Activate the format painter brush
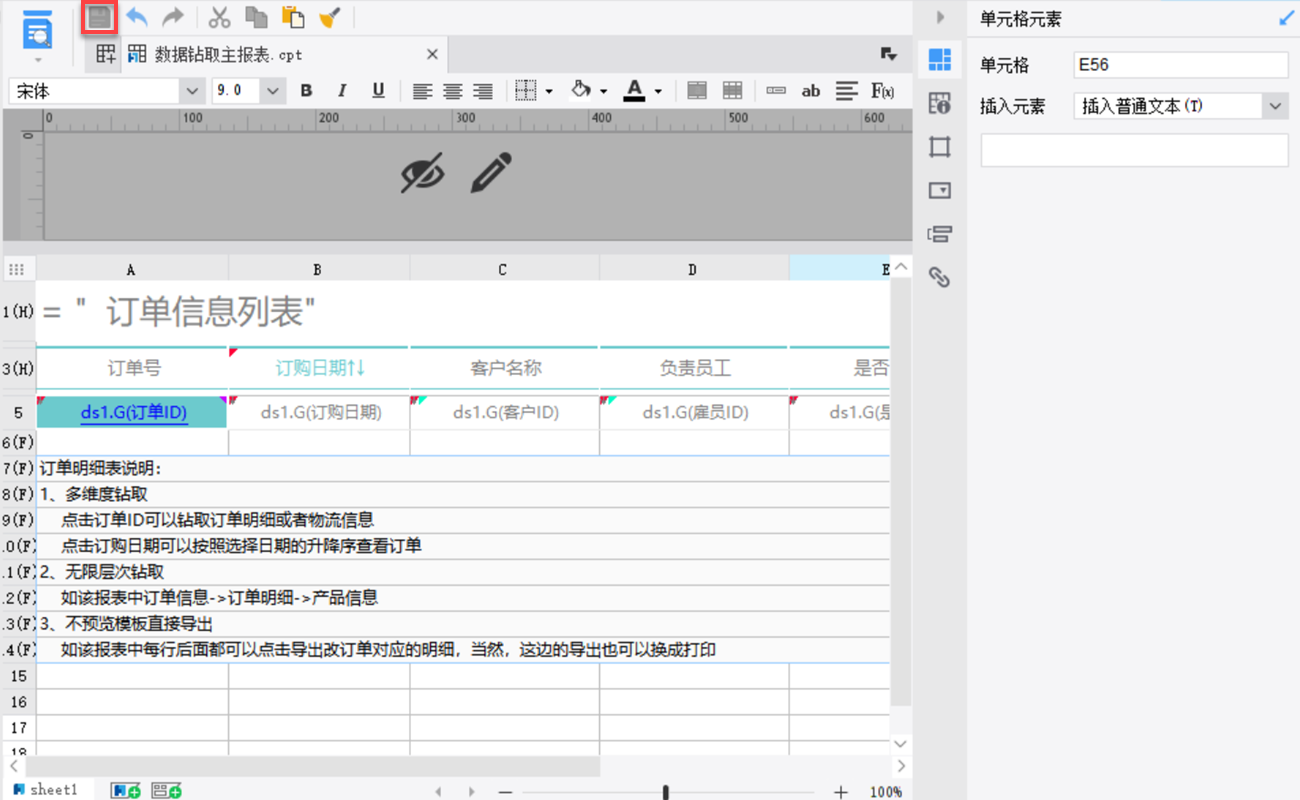Viewport: 1300px width, 800px height. [x=330, y=17]
